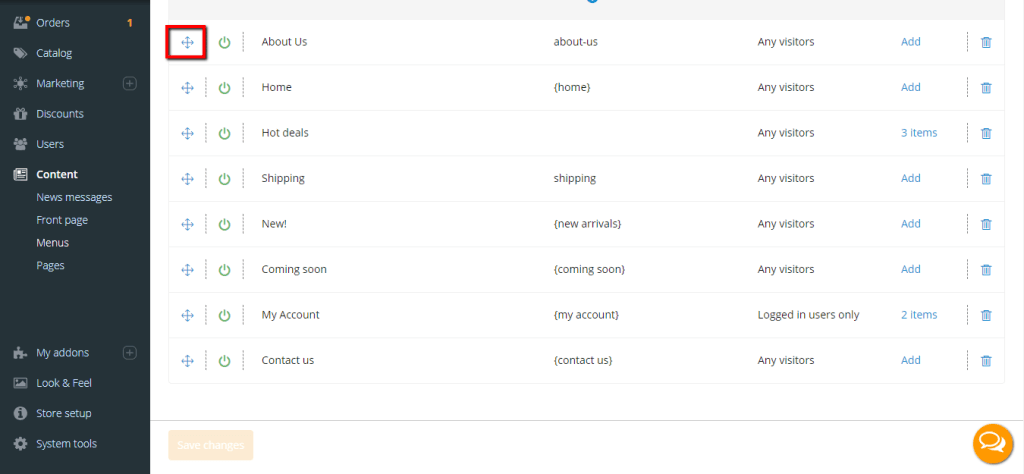
Task: Click move handle of Shipping row
Action: pyautogui.click(x=187, y=179)
